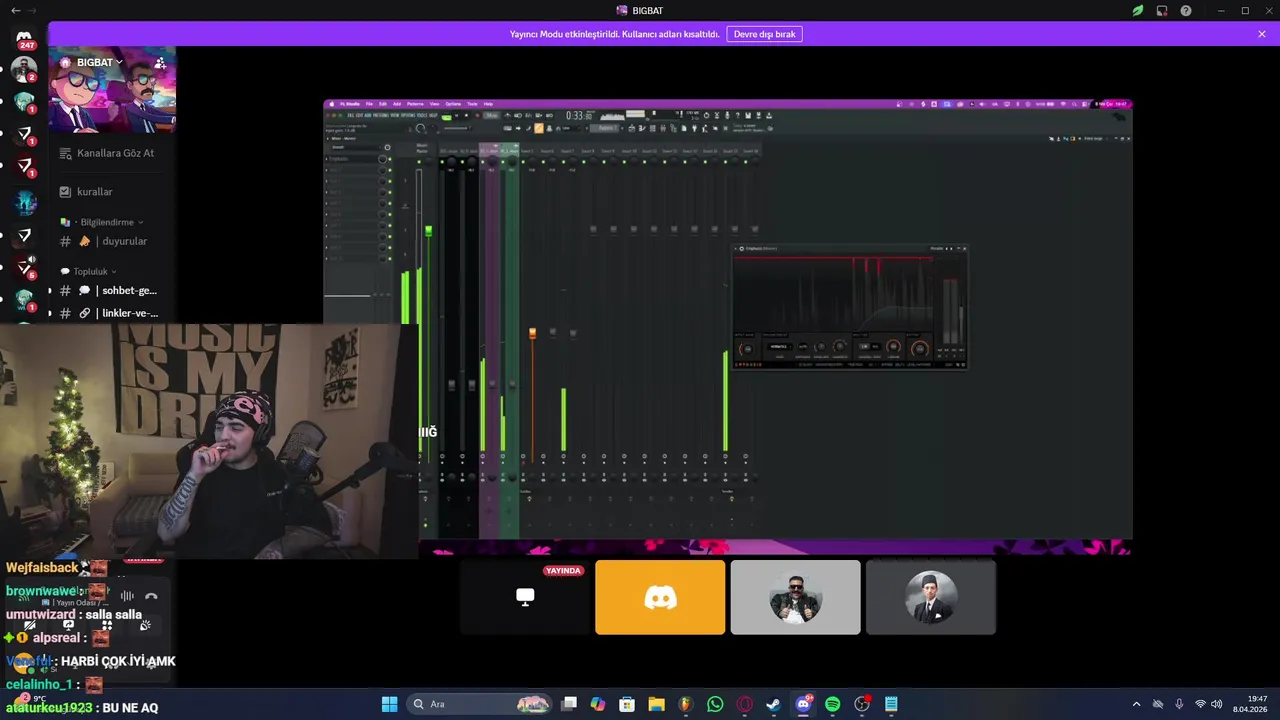
Task: Collapse the 'Topluluk' category
Action: point(89,271)
